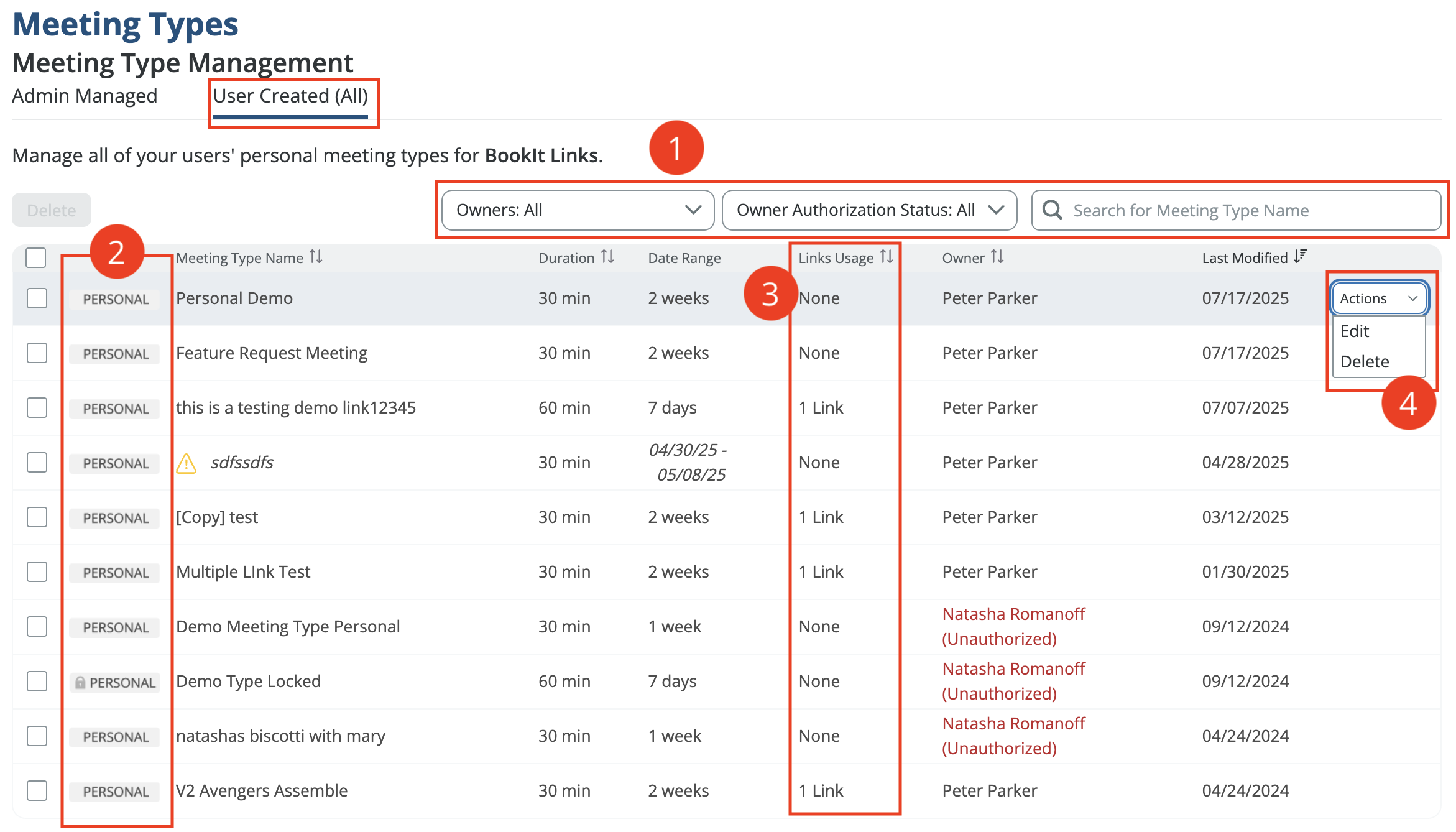Image resolution: width=1456 pixels, height=832 pixels.
Task: Click the warning triangle beside sdfssdfs
Action: pos(186,463)
